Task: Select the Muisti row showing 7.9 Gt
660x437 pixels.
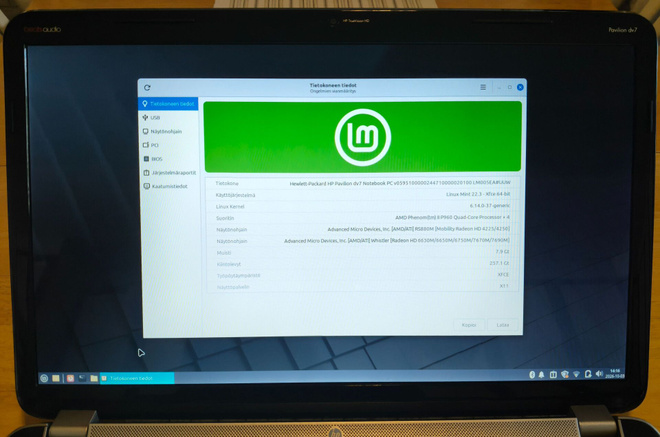Action: 362,252
